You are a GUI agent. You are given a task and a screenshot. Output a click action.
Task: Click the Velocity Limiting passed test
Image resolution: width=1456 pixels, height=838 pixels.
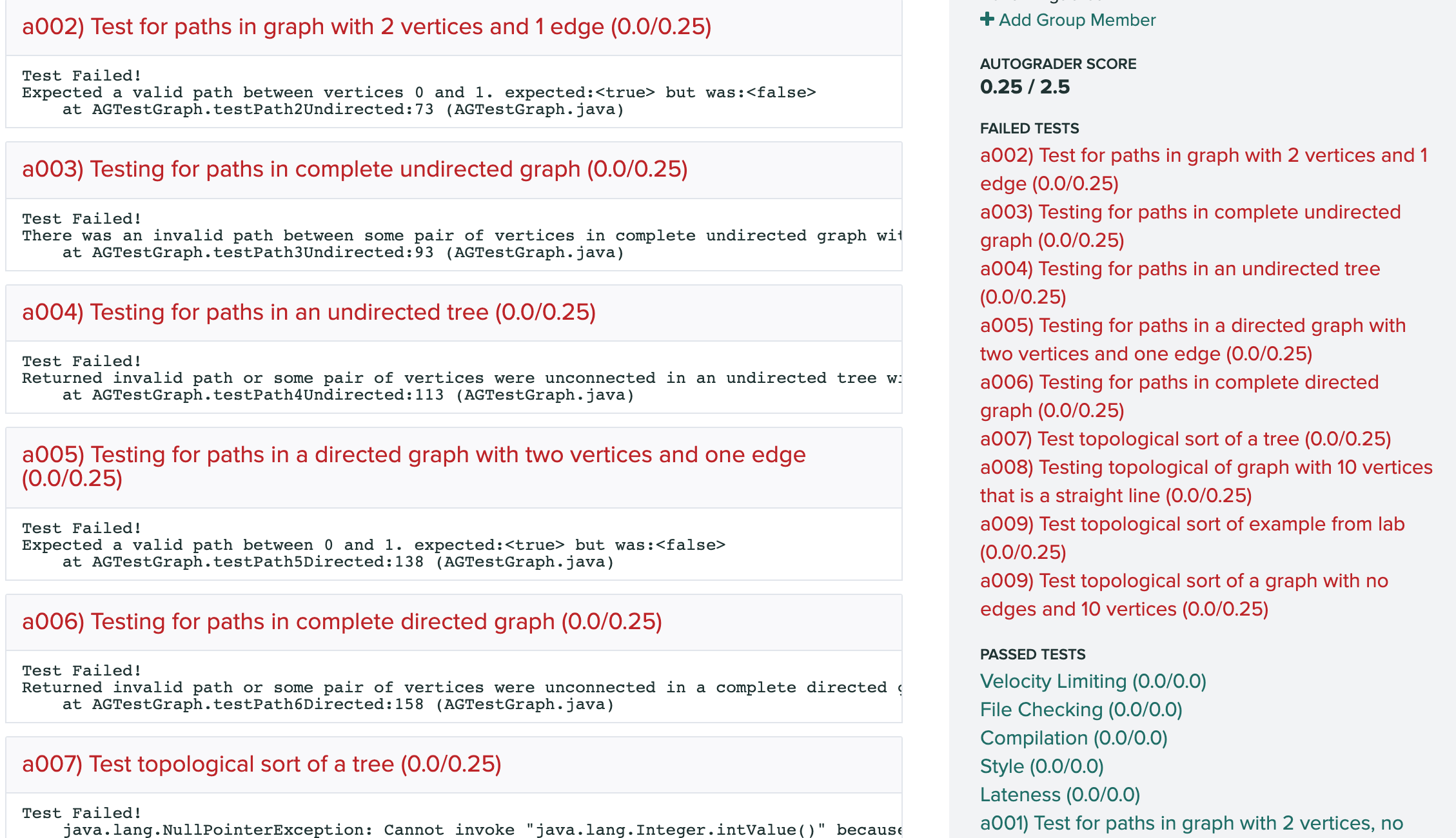(x=1093, y=681)
